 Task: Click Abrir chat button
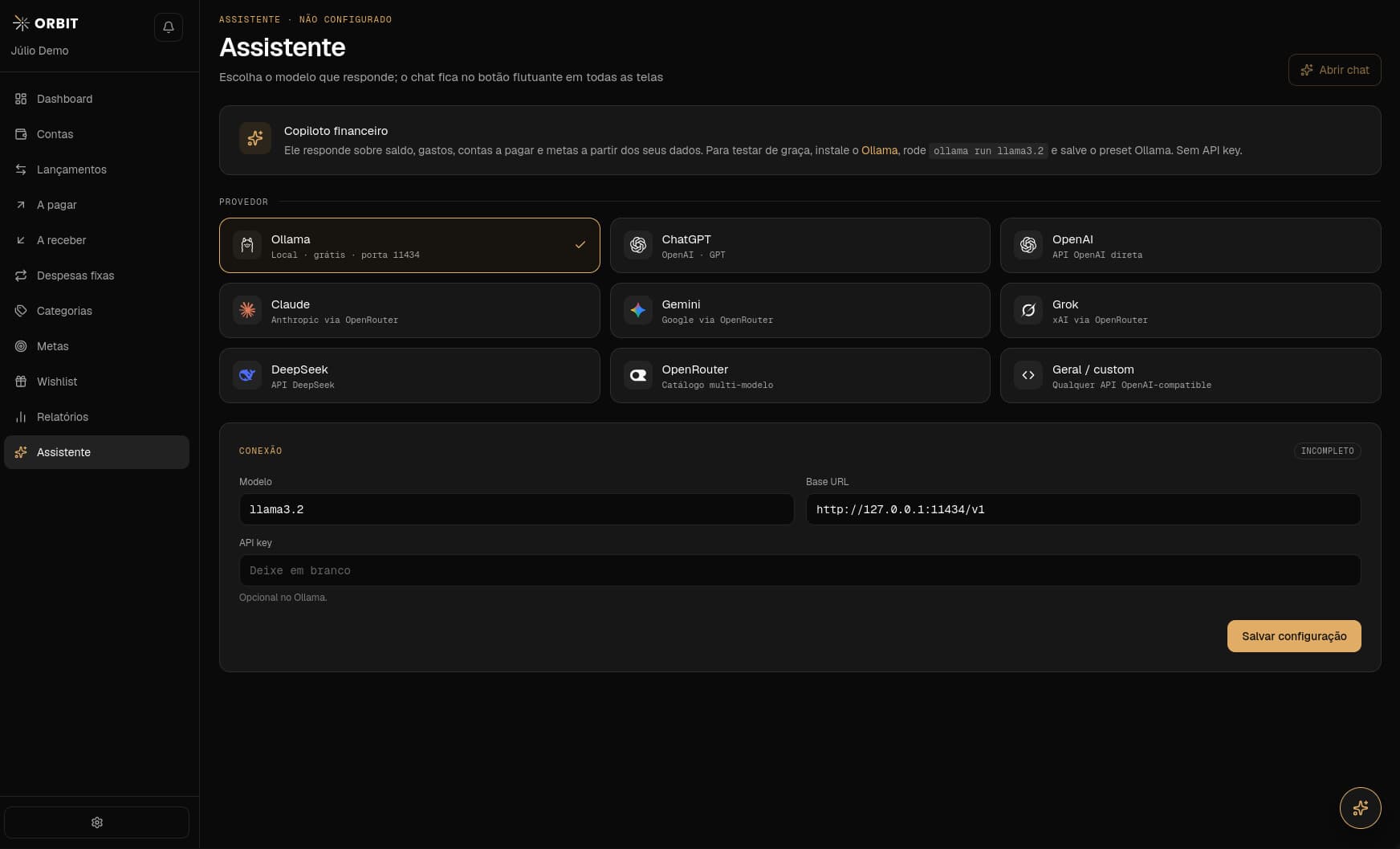coord(1334,70)
